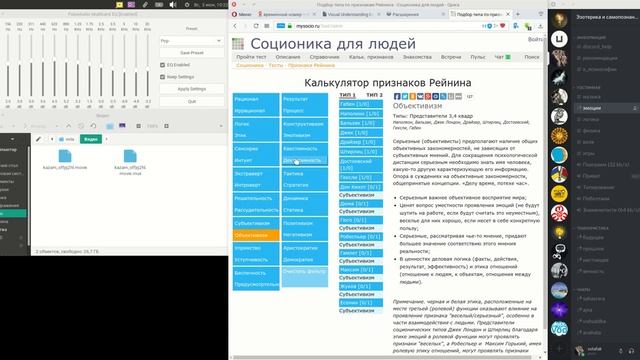The height and width of the screenshot is (360, 640).
Task: Click the up-arrow icon in file manager toolbar
Action: (69, 126)
